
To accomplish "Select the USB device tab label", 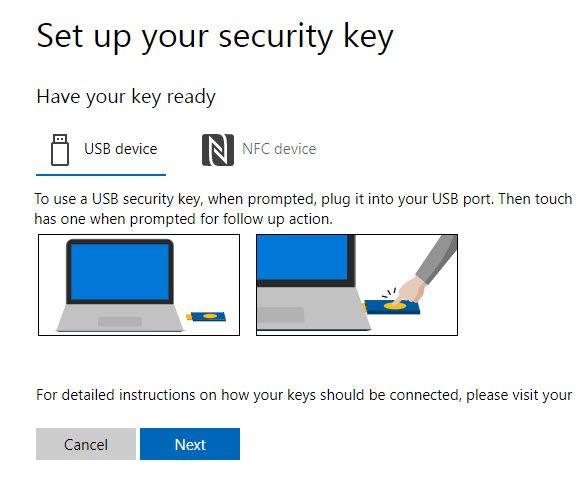I will tap(121, 149).
